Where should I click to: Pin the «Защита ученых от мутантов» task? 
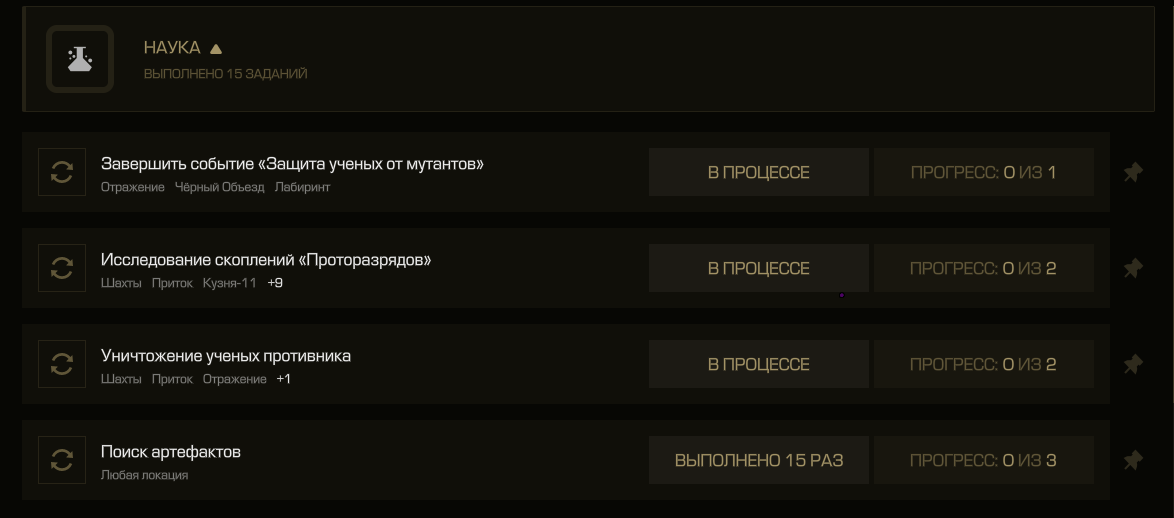point(1133,173)
